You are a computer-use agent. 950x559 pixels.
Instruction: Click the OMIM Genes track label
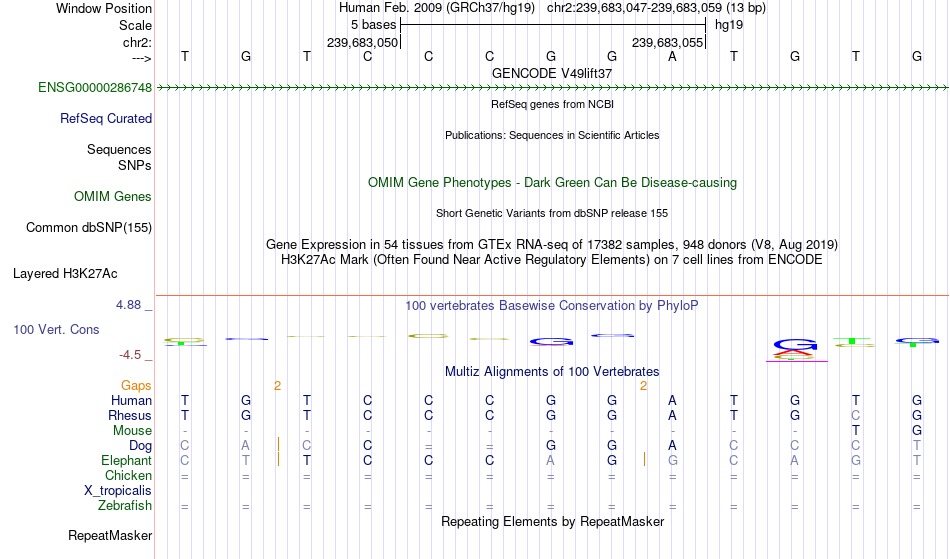click(113, 197)
